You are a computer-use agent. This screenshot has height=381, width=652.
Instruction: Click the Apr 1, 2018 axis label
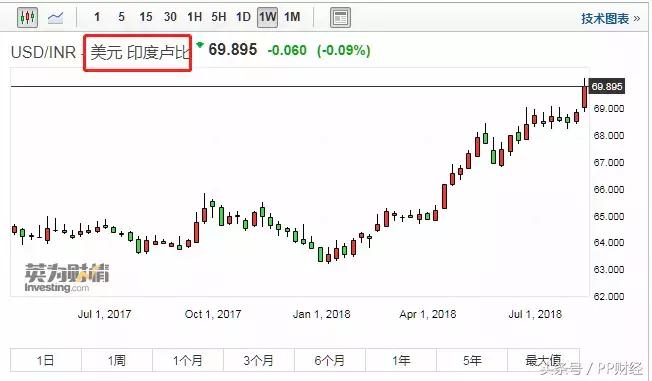click(x=428, y=314)
